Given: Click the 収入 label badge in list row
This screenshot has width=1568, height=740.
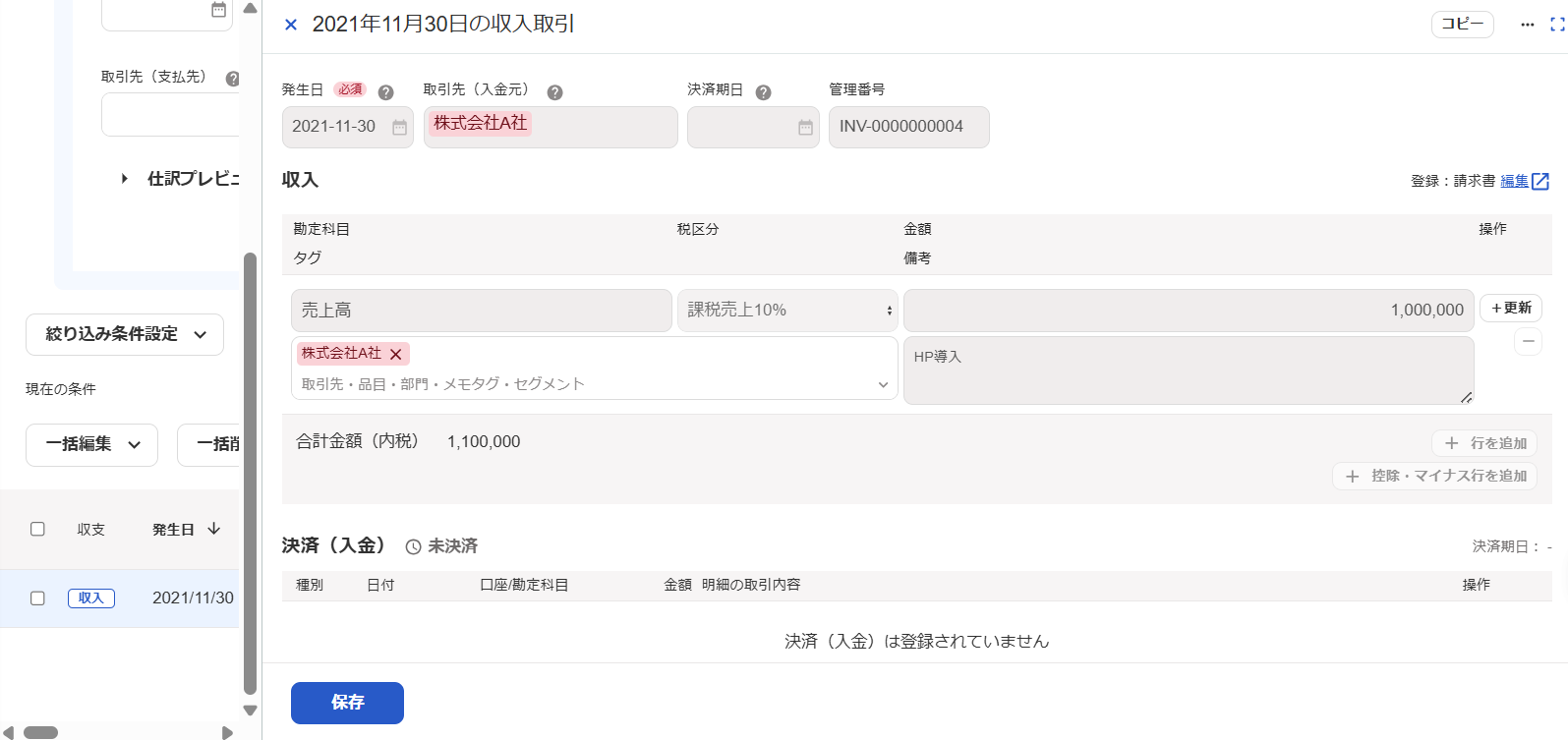Looking at the screenshot, I should tap(91, 598).
